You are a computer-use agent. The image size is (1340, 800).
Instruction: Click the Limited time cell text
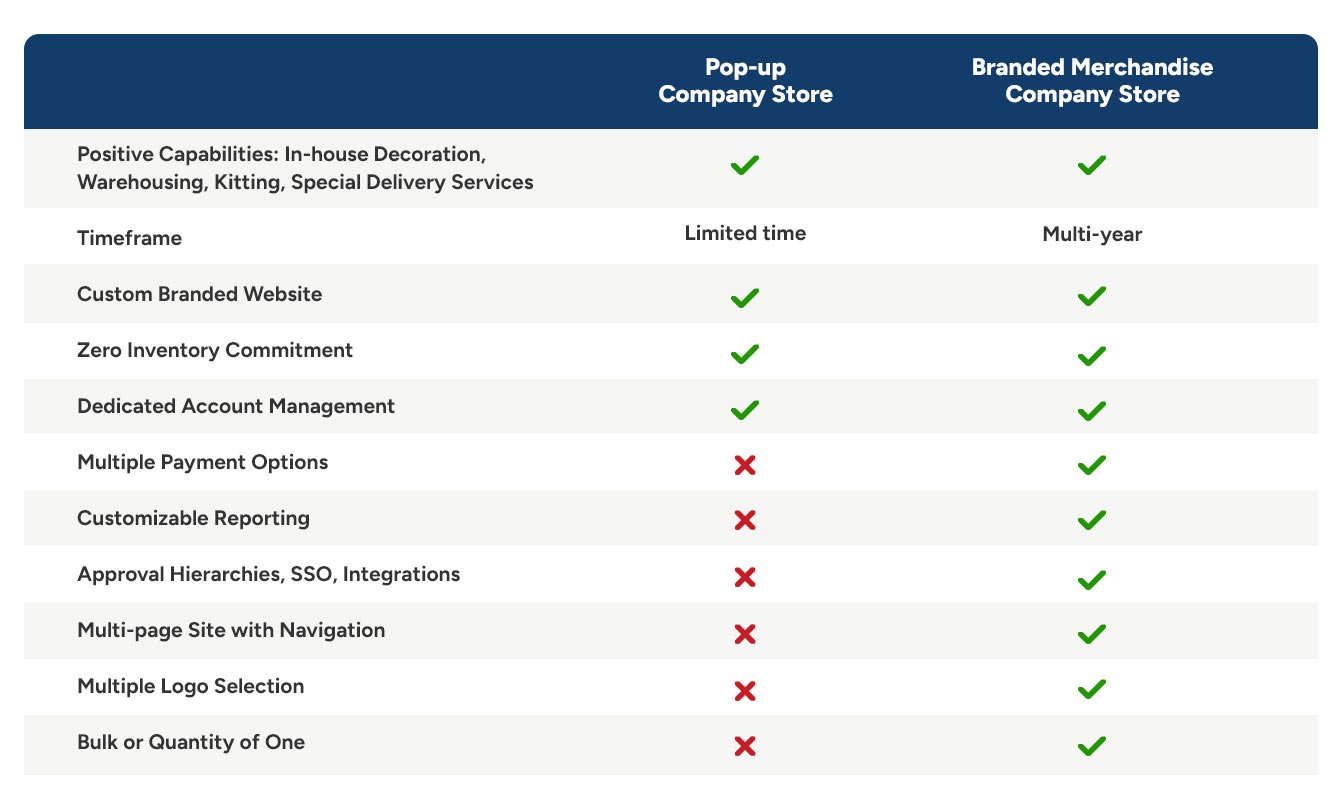click(745, 233)
